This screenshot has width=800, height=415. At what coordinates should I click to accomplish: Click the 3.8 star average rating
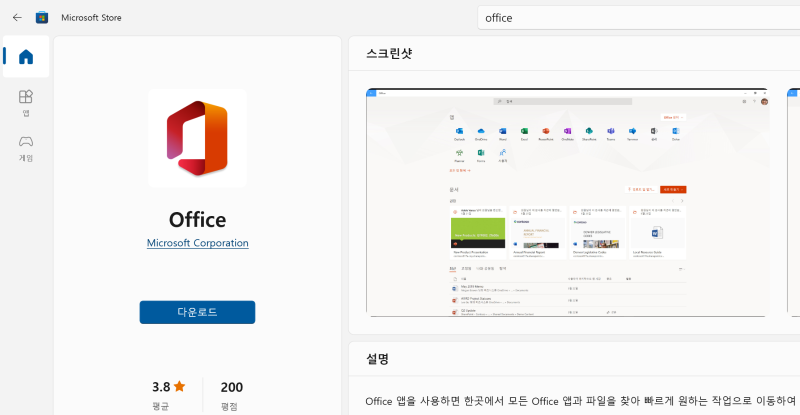click(x=169, y=387)
